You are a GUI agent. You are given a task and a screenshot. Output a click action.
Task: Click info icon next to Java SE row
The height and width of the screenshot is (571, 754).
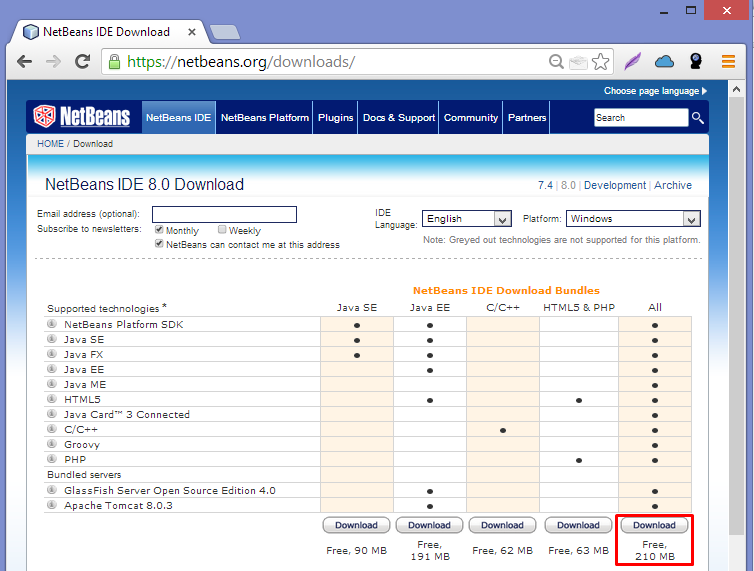coord(52,339)
